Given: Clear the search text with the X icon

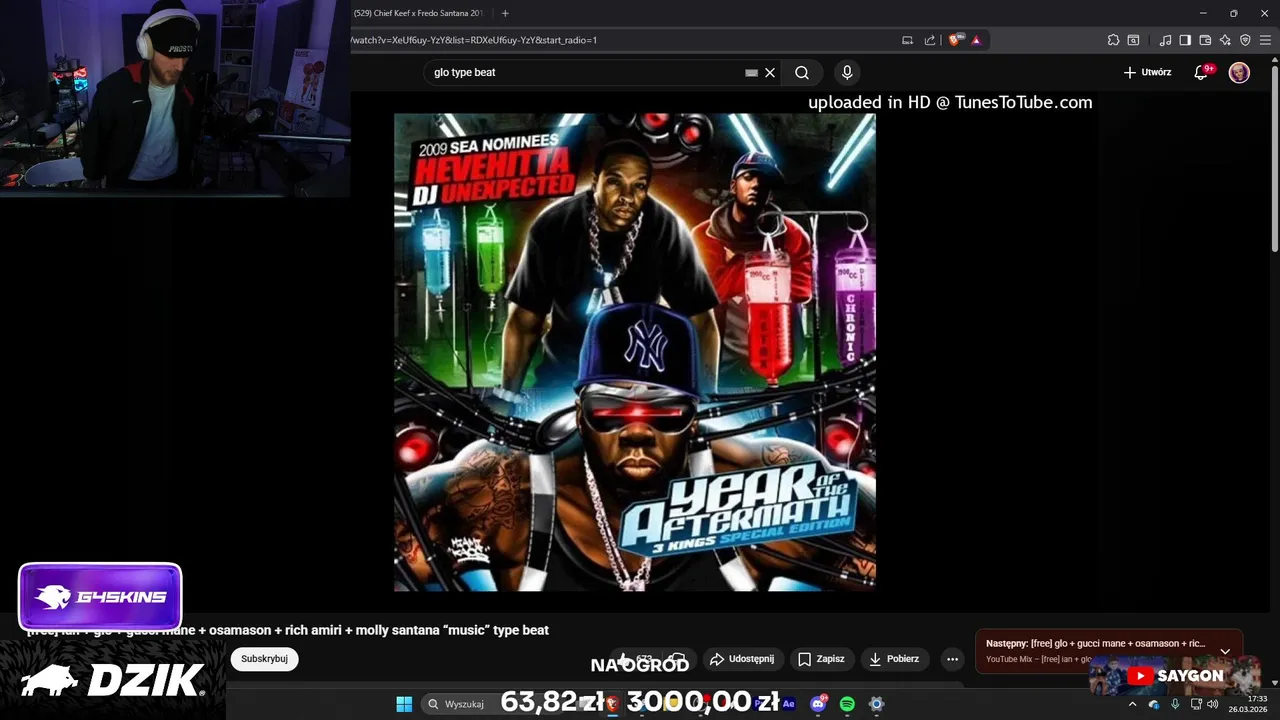Looking at the screenshot, I should (770, 72).
